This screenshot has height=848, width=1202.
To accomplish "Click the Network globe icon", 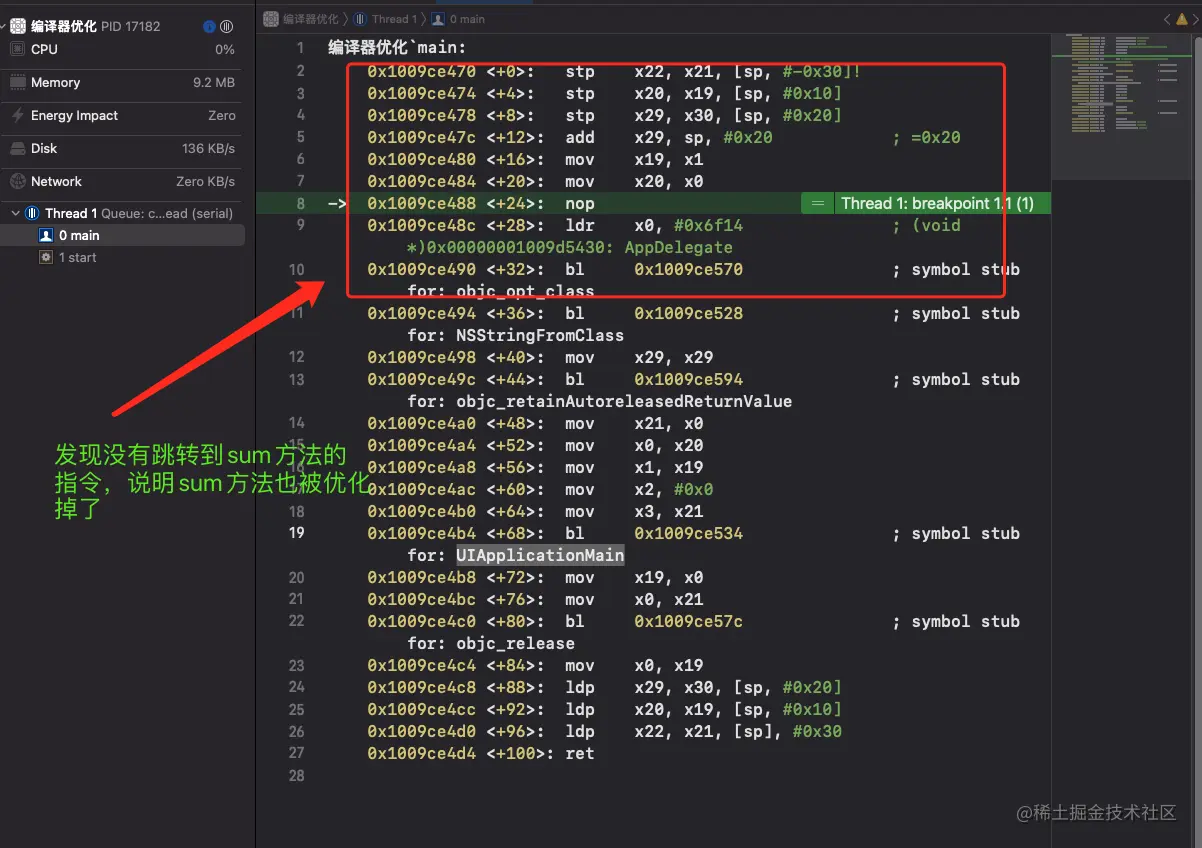I will click(18, 182).
